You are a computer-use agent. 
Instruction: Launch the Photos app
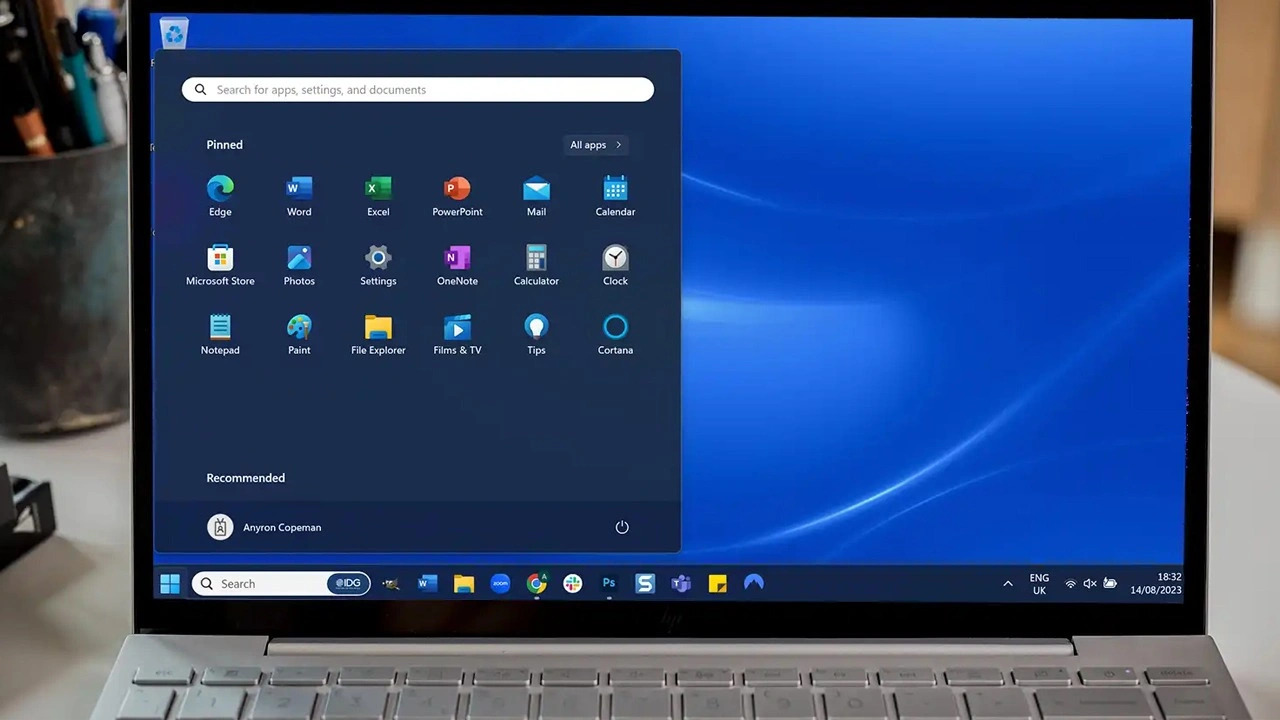click(x=299, y=265)
